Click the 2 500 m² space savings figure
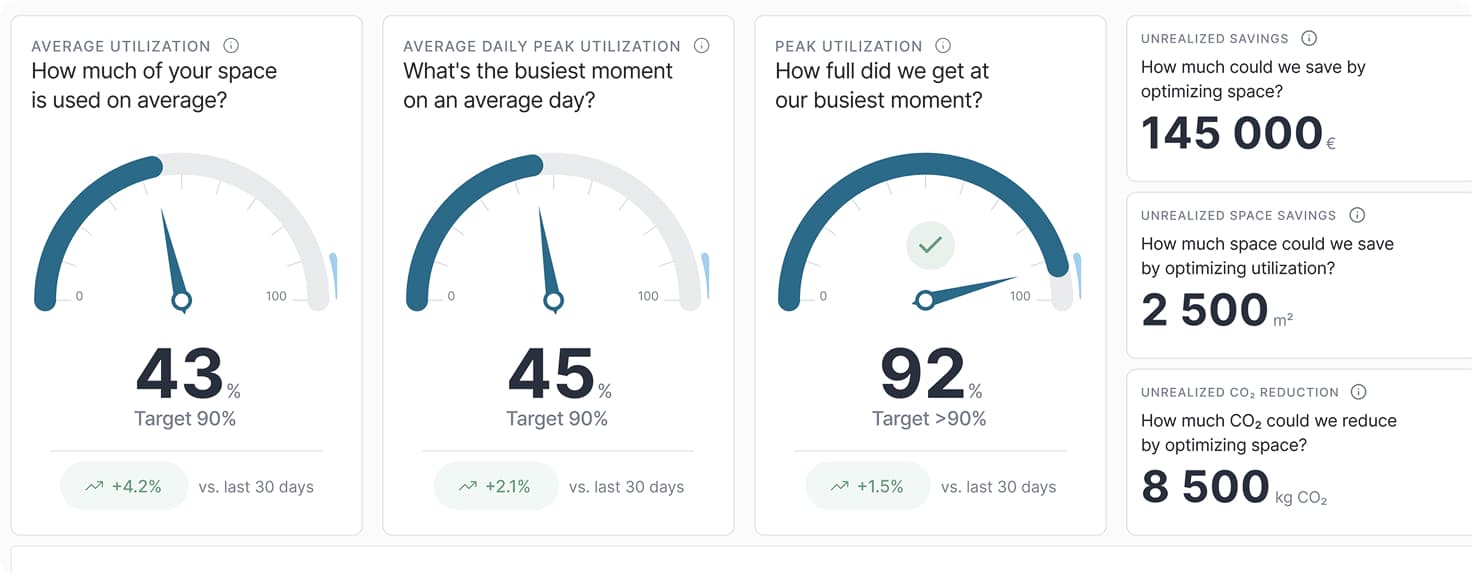 1205,310
